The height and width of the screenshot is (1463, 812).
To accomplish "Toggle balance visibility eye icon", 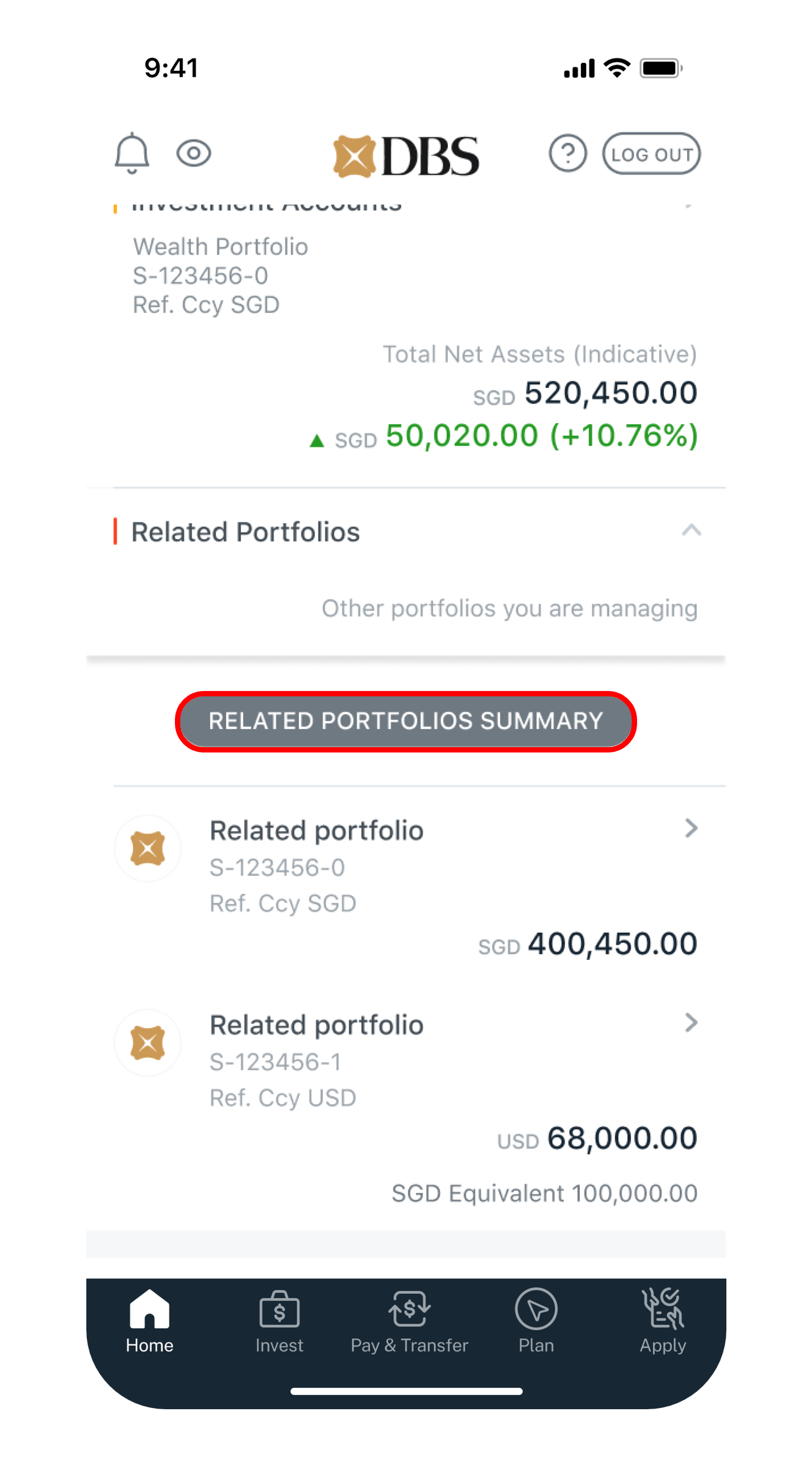I will [x=194, y=154].
